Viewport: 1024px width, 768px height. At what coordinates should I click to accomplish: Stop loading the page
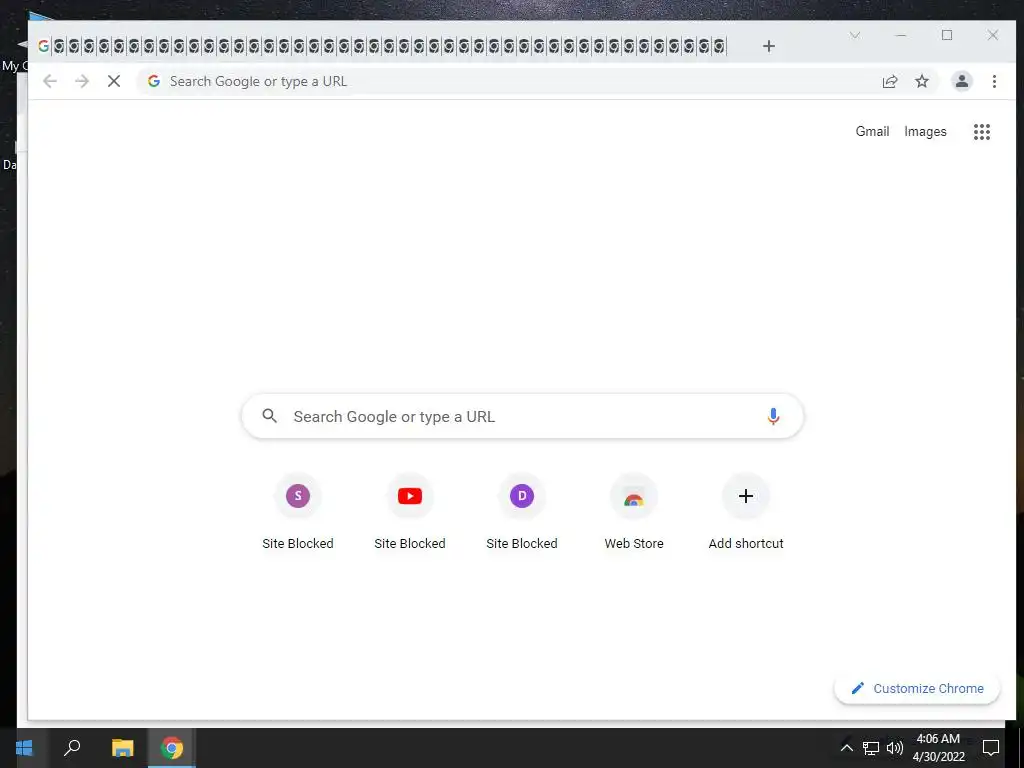click(x=114, y=81)
